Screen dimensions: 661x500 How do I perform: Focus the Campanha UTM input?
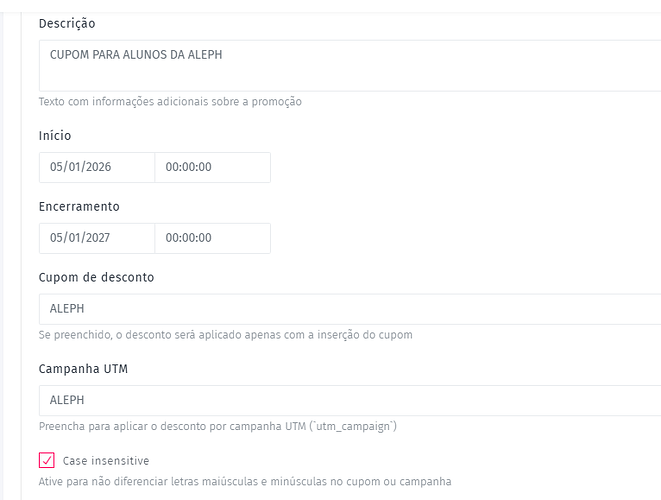click(x=350, y=400)
